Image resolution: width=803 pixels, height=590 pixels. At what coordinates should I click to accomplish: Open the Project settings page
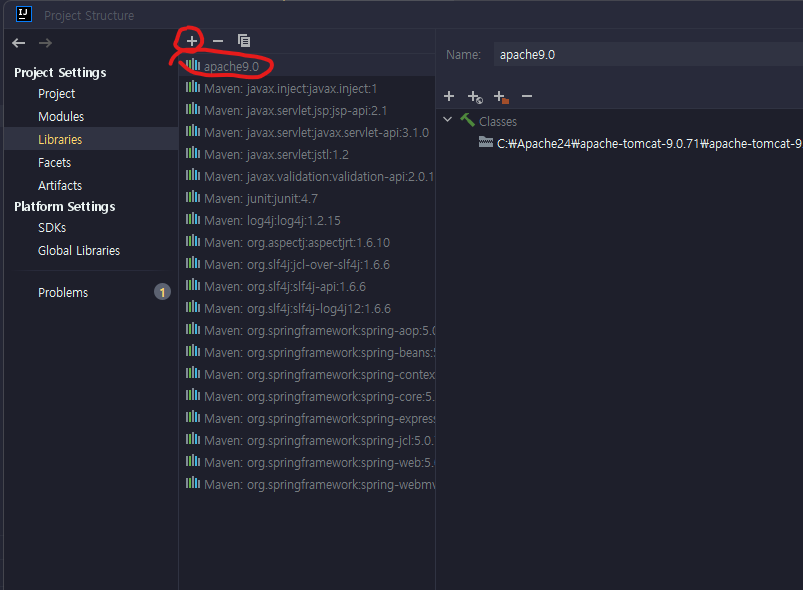point(56,94)
